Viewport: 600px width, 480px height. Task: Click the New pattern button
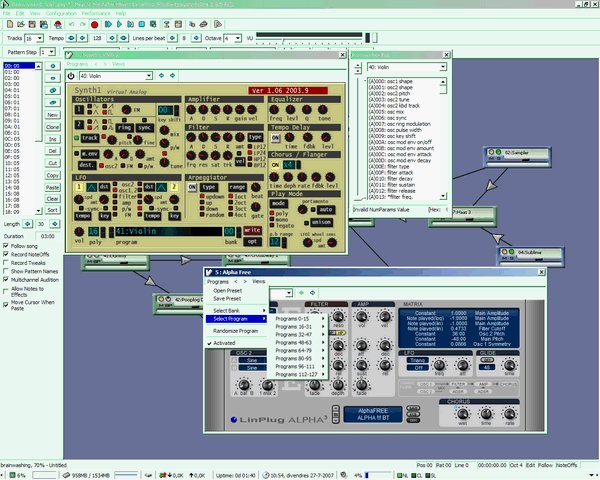click(53, 115)
